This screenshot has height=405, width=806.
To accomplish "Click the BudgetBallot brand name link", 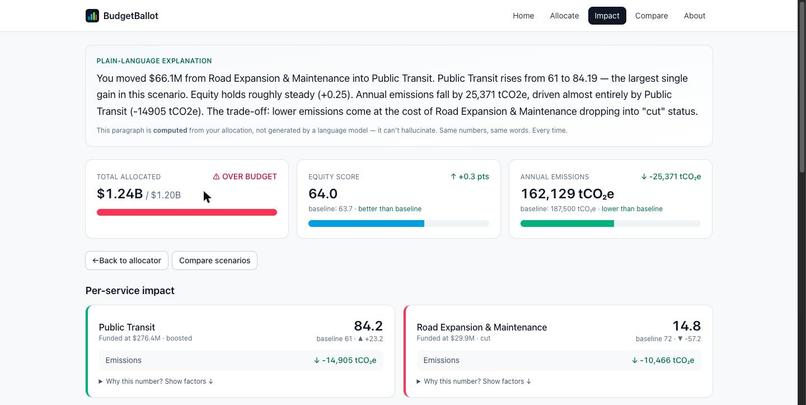I will coord(131,16).
